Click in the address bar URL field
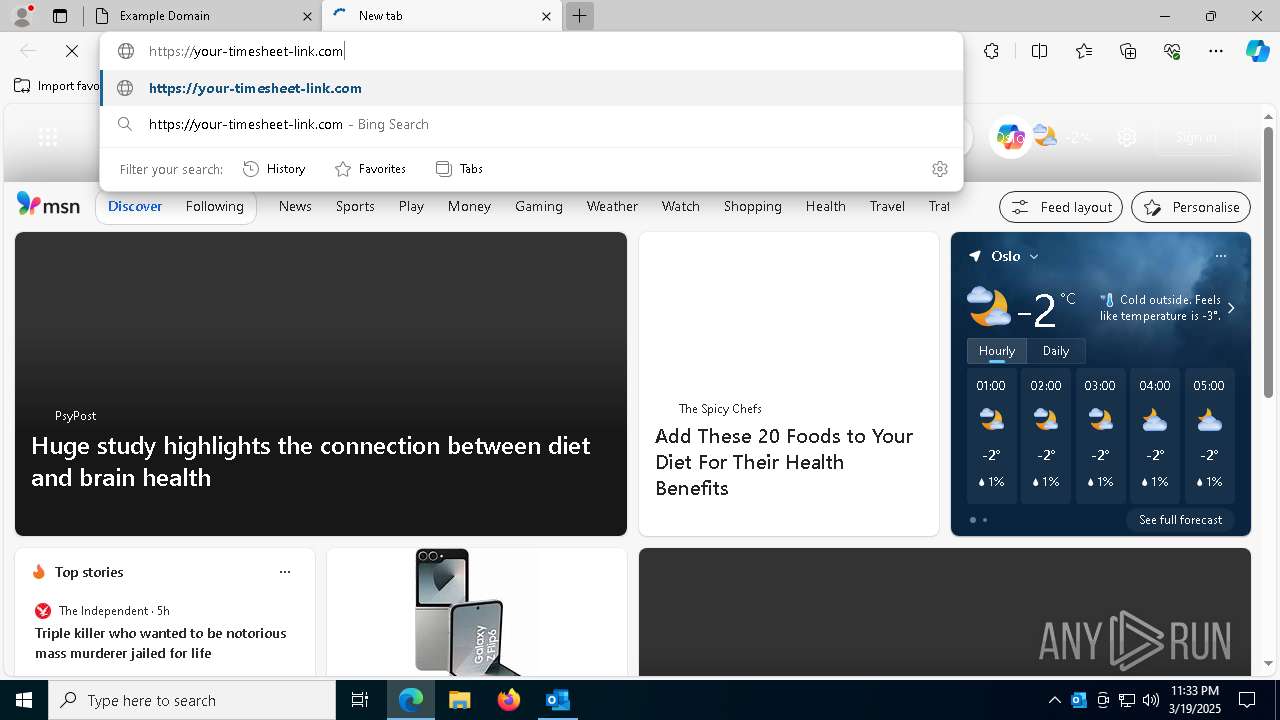 (x=531, y=51)
